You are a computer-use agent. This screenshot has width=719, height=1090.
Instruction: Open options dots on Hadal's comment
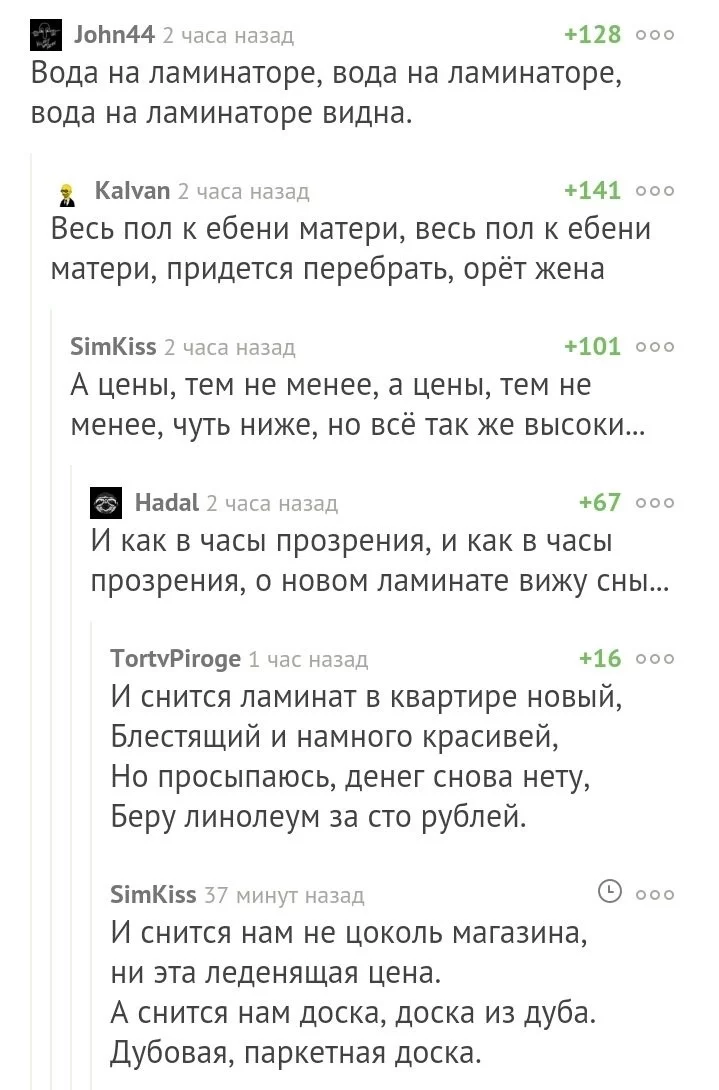tap(656, 503)
